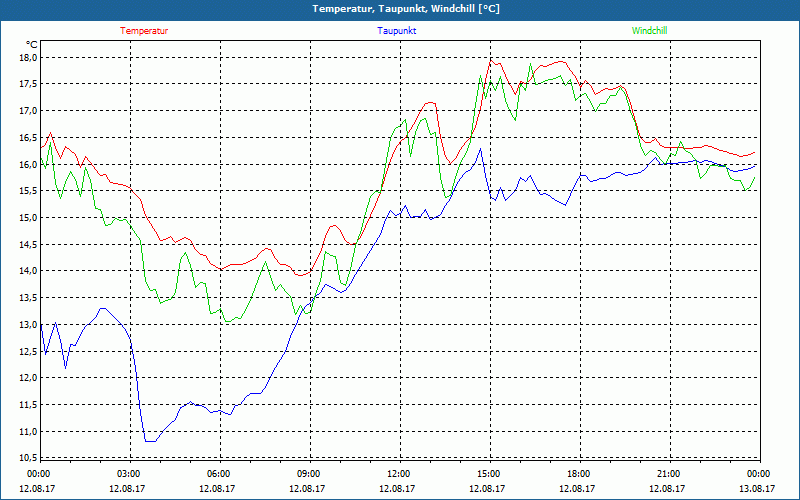Click the chart title Temperatur, Taupunkt, Windchill
This screenshot has height=500, width=800.
pos(406,9)
